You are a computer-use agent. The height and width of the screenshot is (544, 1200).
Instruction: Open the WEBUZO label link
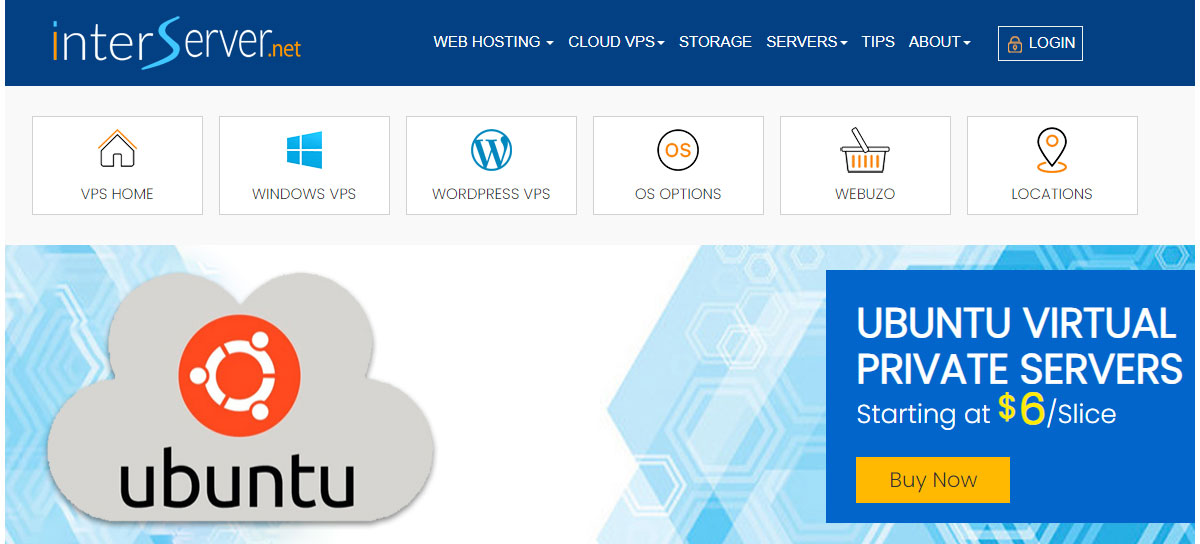(x=865, y=194)
